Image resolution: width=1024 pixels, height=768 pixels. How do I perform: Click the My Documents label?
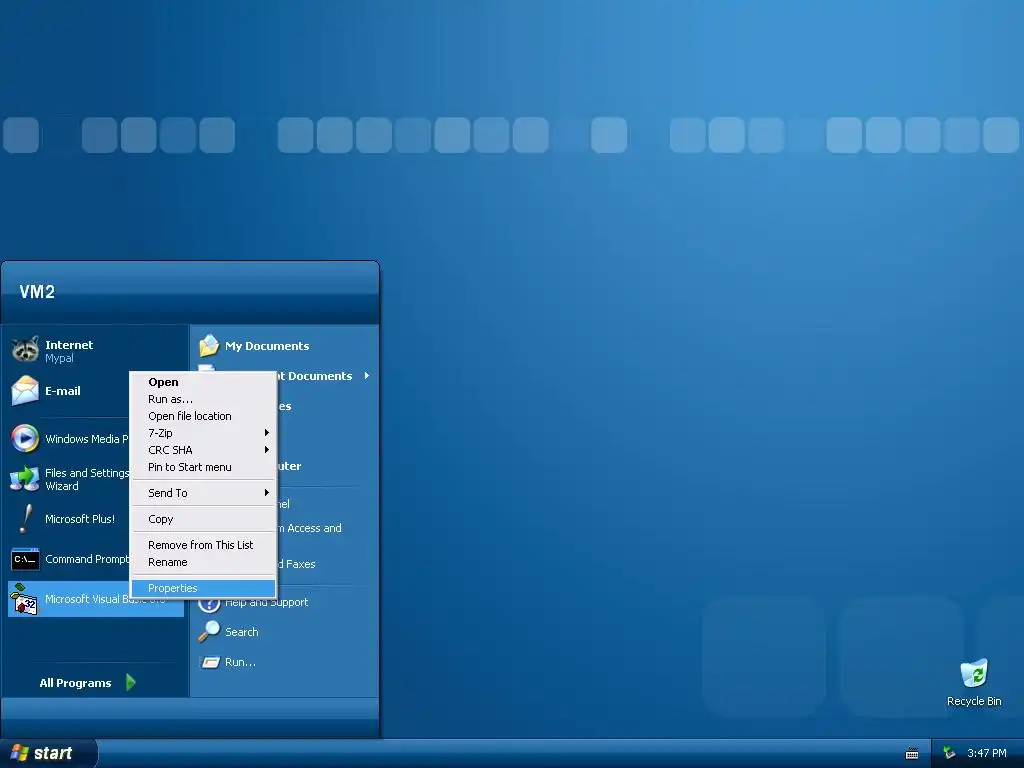coord(267,346)
